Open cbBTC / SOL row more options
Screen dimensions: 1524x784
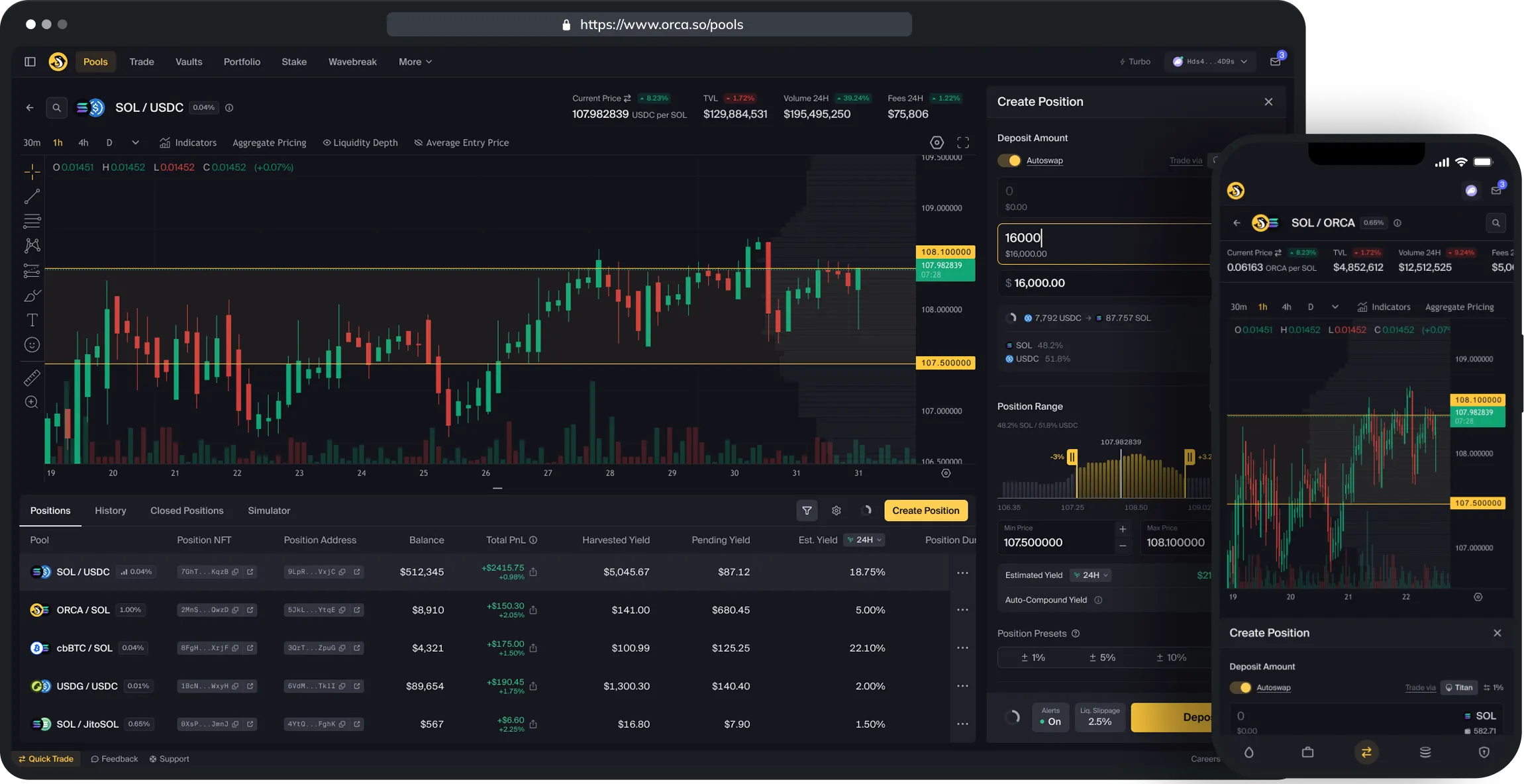(x=962, y=648)
